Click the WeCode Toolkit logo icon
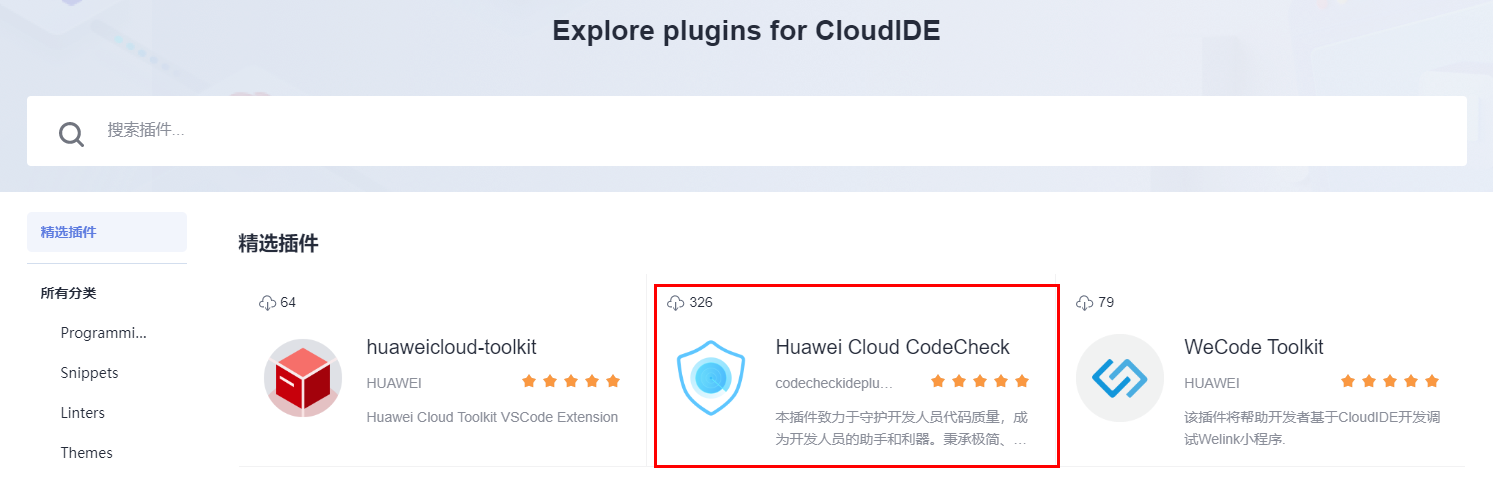Image resolution: width=1493 pixels, height=482 pixels. [1119, 377]
